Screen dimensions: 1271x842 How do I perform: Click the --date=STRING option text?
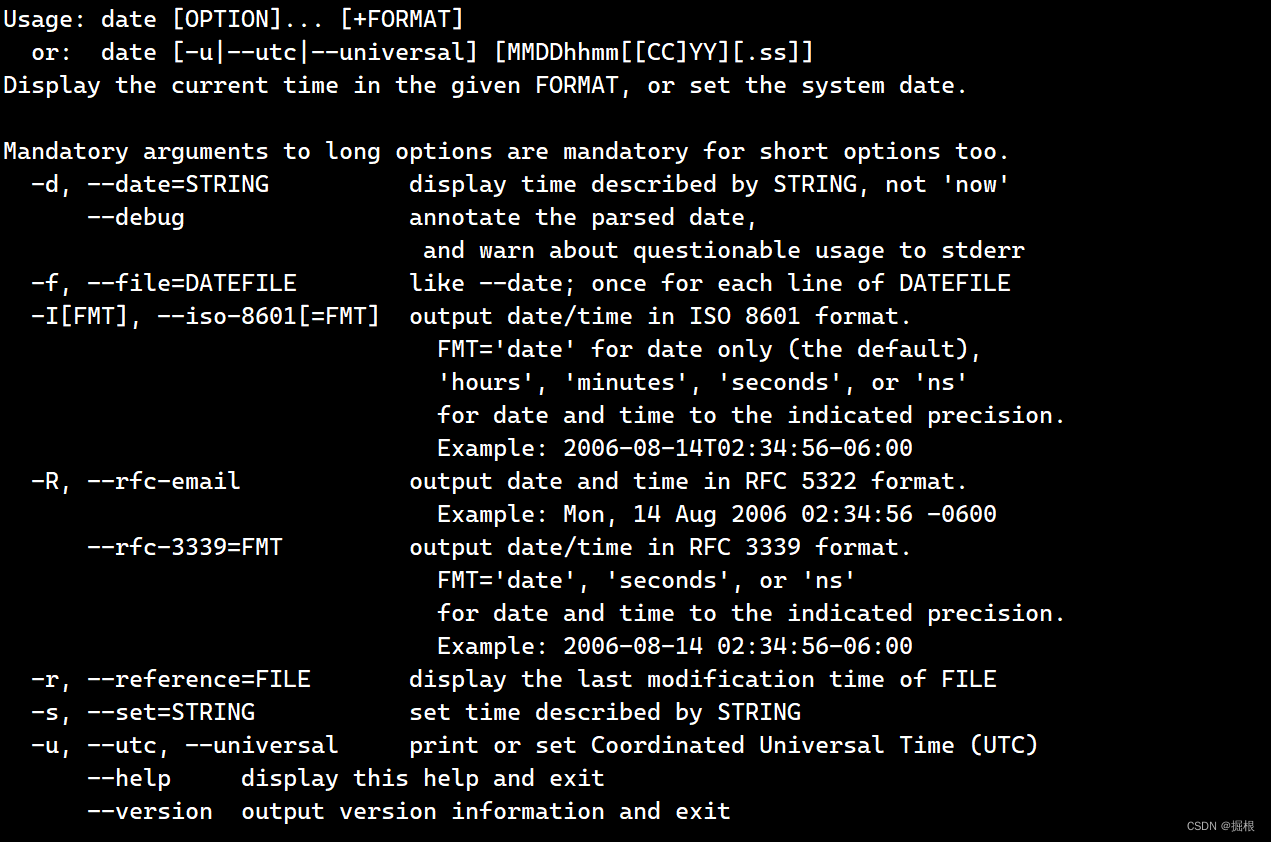pyautogui.click(x=178, y=184)
